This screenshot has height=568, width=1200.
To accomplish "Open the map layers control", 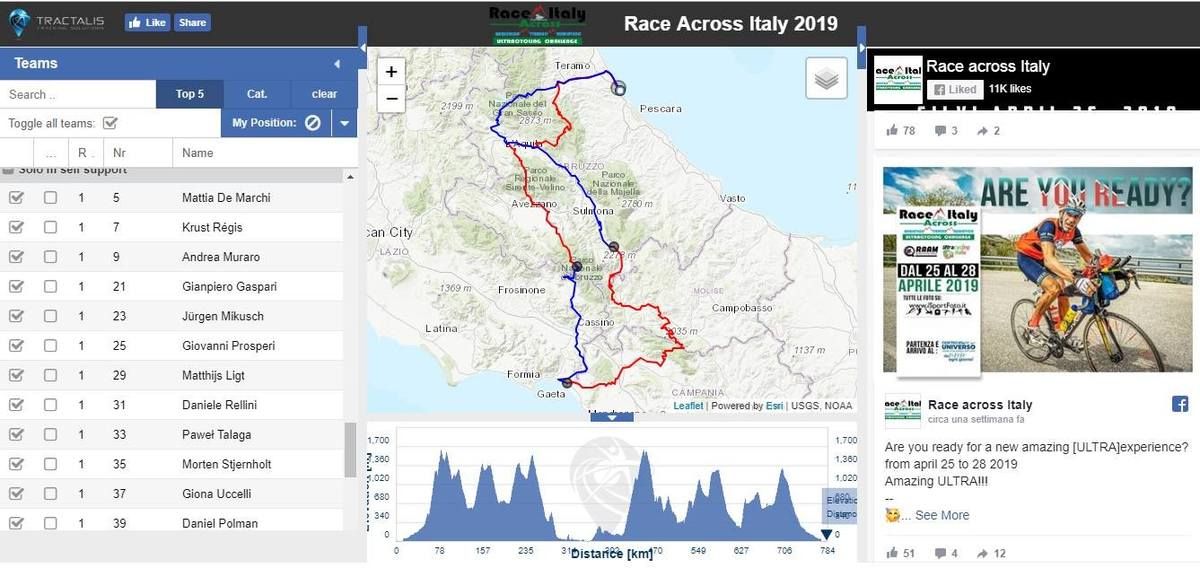I will [x=826, y=78].
